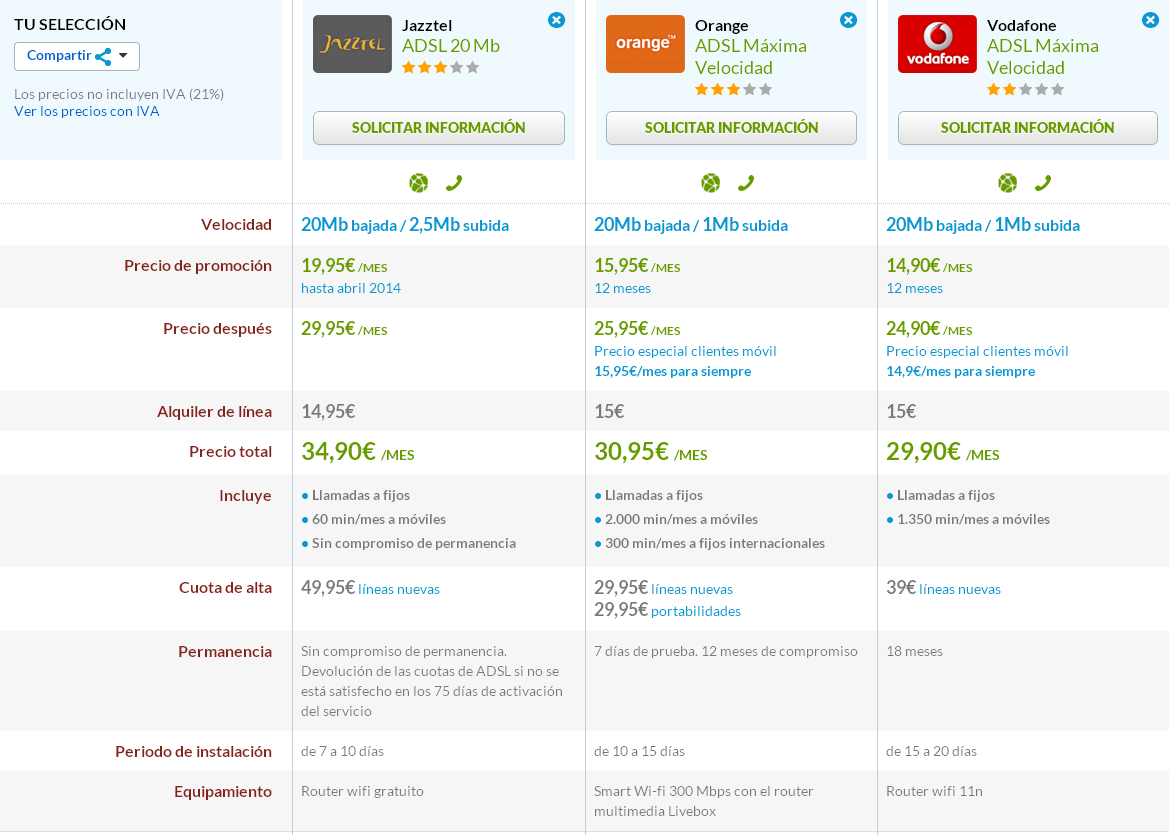The width and height of the screenshot is (1171, 835).
Task: Click the internet globe icon under Orange
Action: [x=711, y=183]
